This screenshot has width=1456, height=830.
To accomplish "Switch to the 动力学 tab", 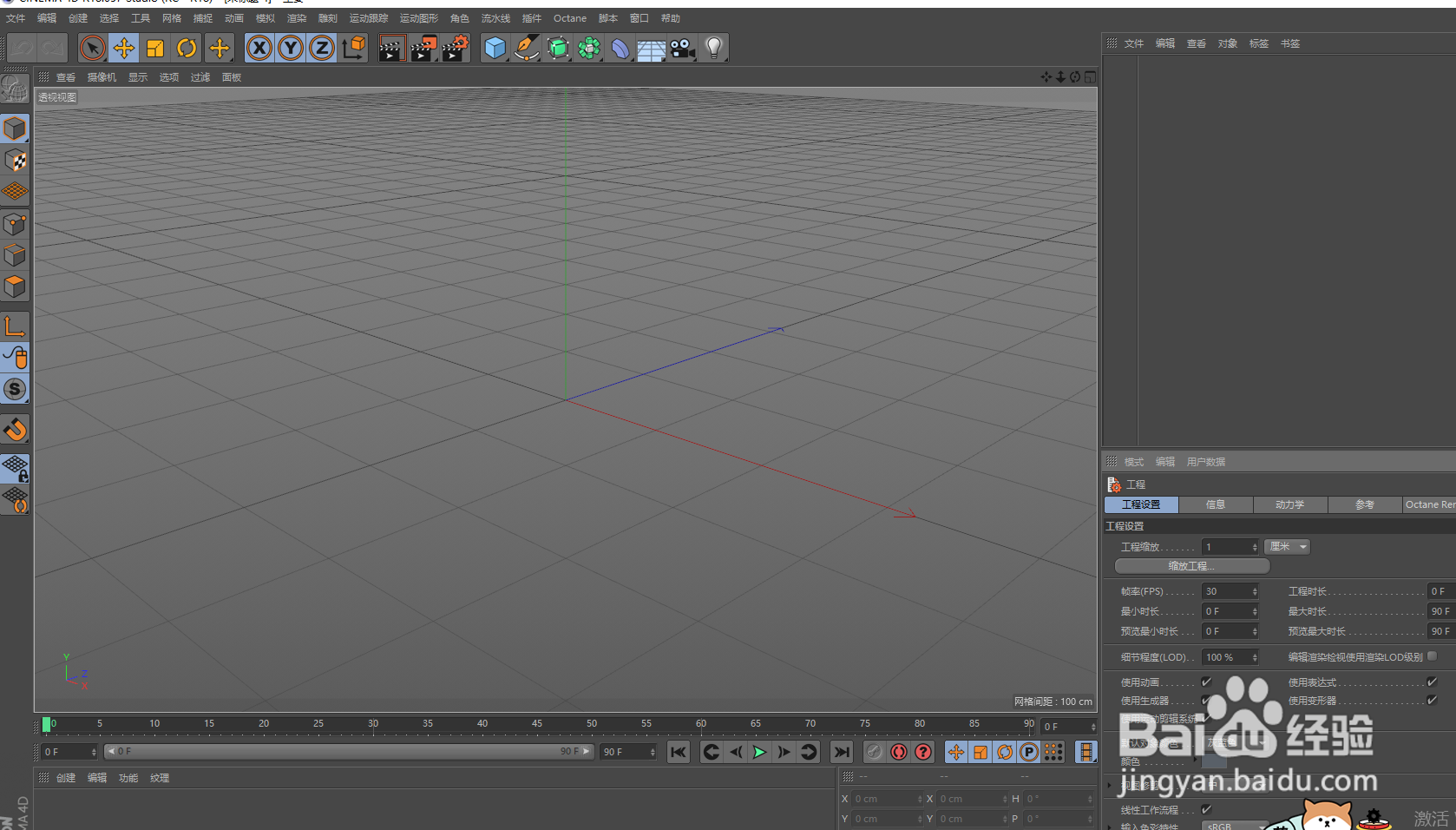I will [x=1289, y=504].
